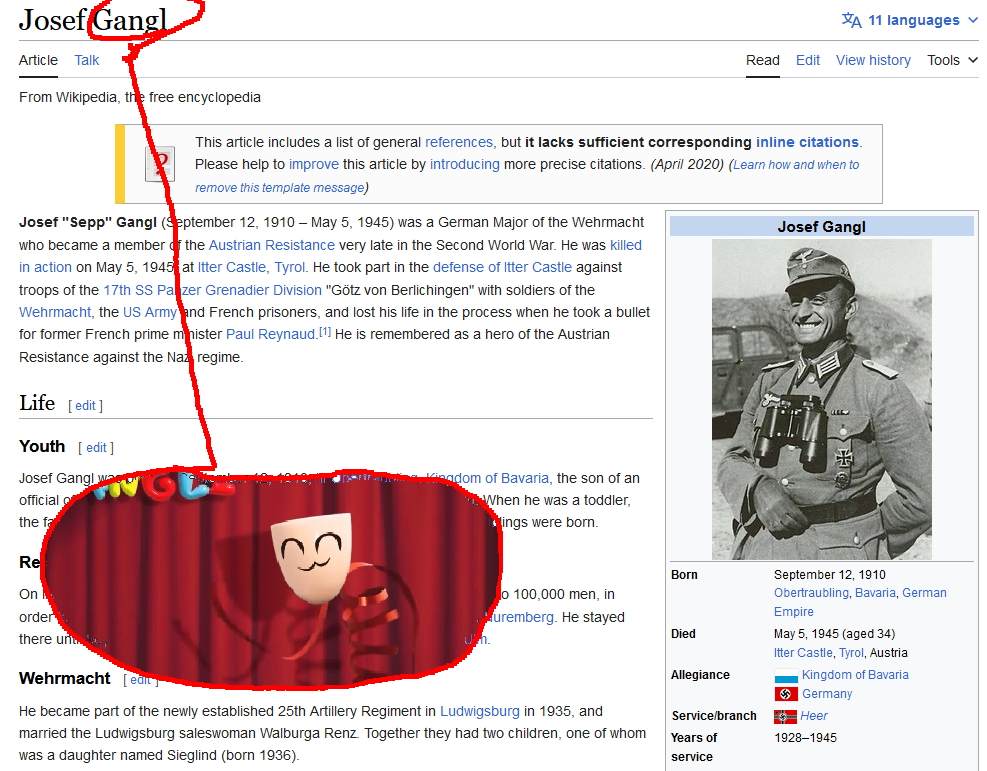Open the 11 languages translation icon
This screenshot has width=987, height=771.
pyautogui.click(x=852, y=20)
